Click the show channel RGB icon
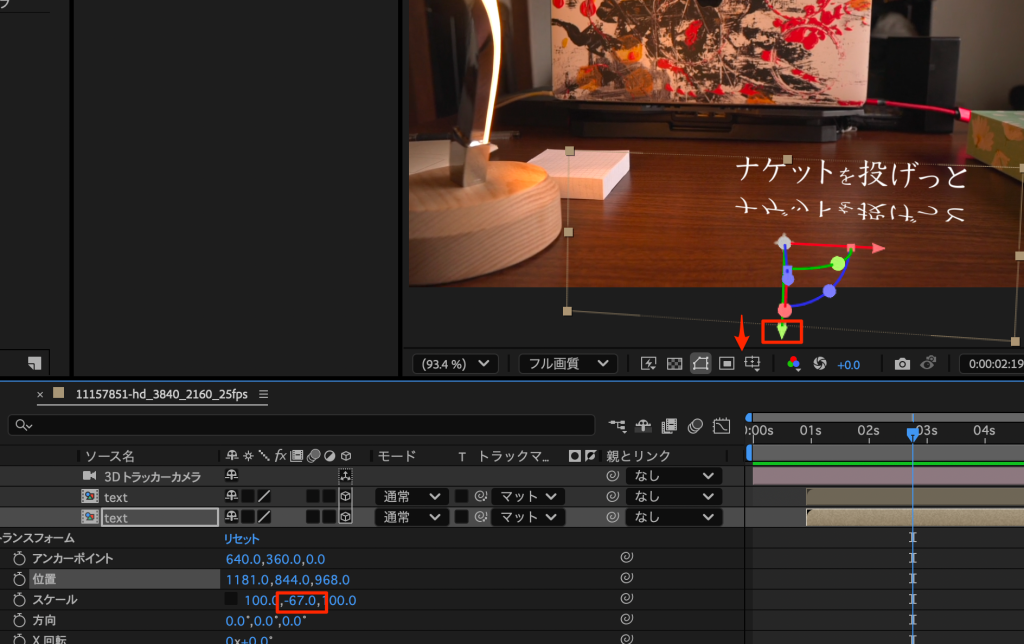Image resolution: width=1024 pixels, height=644 pixels. click(x=794, y=364)
